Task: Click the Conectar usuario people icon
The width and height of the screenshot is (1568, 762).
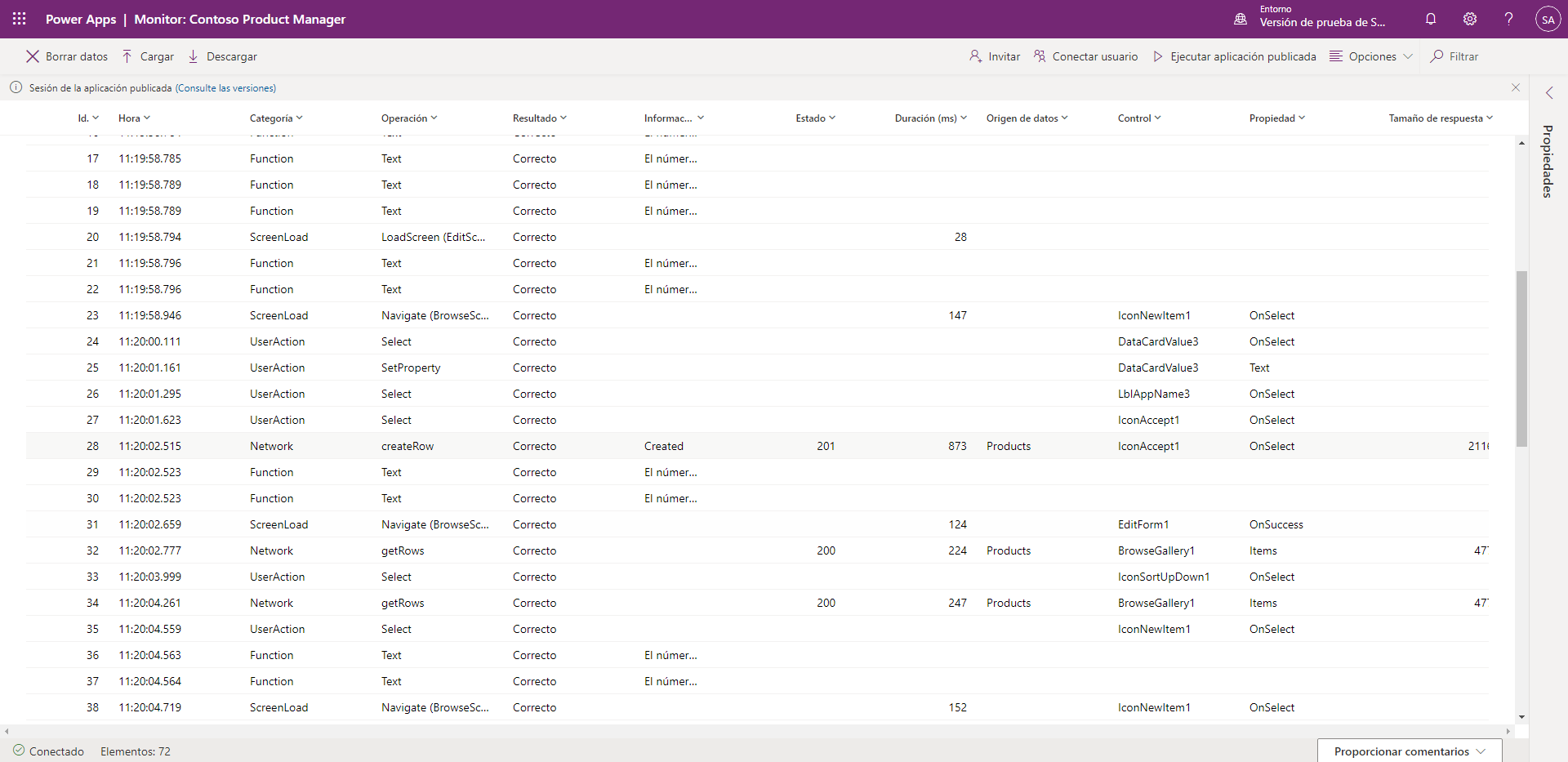Action: (x=1040, y=56)
